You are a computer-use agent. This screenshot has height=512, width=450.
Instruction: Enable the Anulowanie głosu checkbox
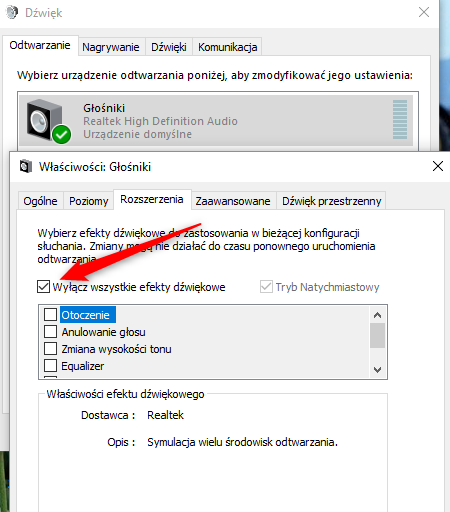50,331
